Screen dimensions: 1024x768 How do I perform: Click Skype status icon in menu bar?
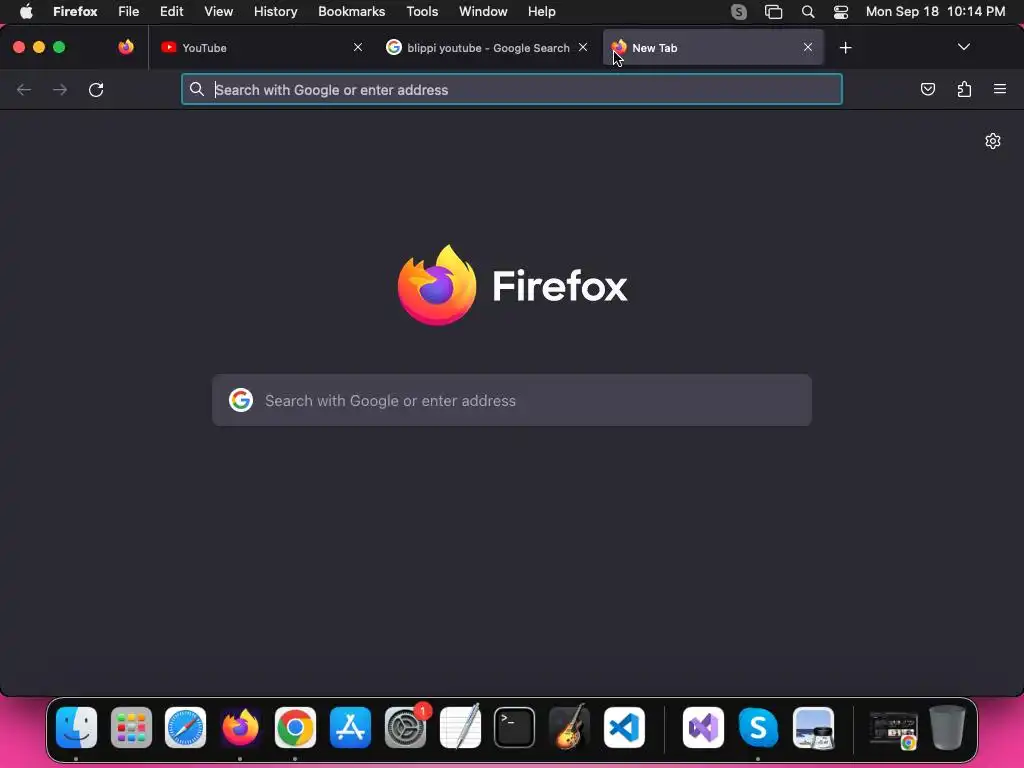tap(739, 12)
